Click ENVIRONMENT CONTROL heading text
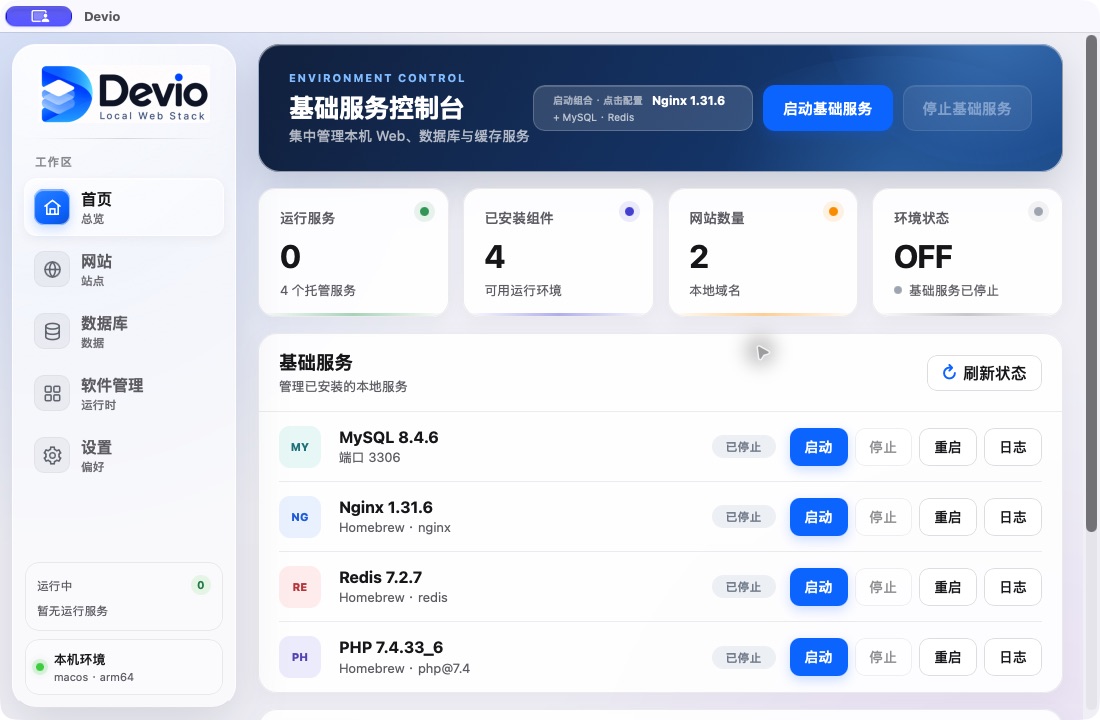The image size is (1100, 720). coord(377,78)
